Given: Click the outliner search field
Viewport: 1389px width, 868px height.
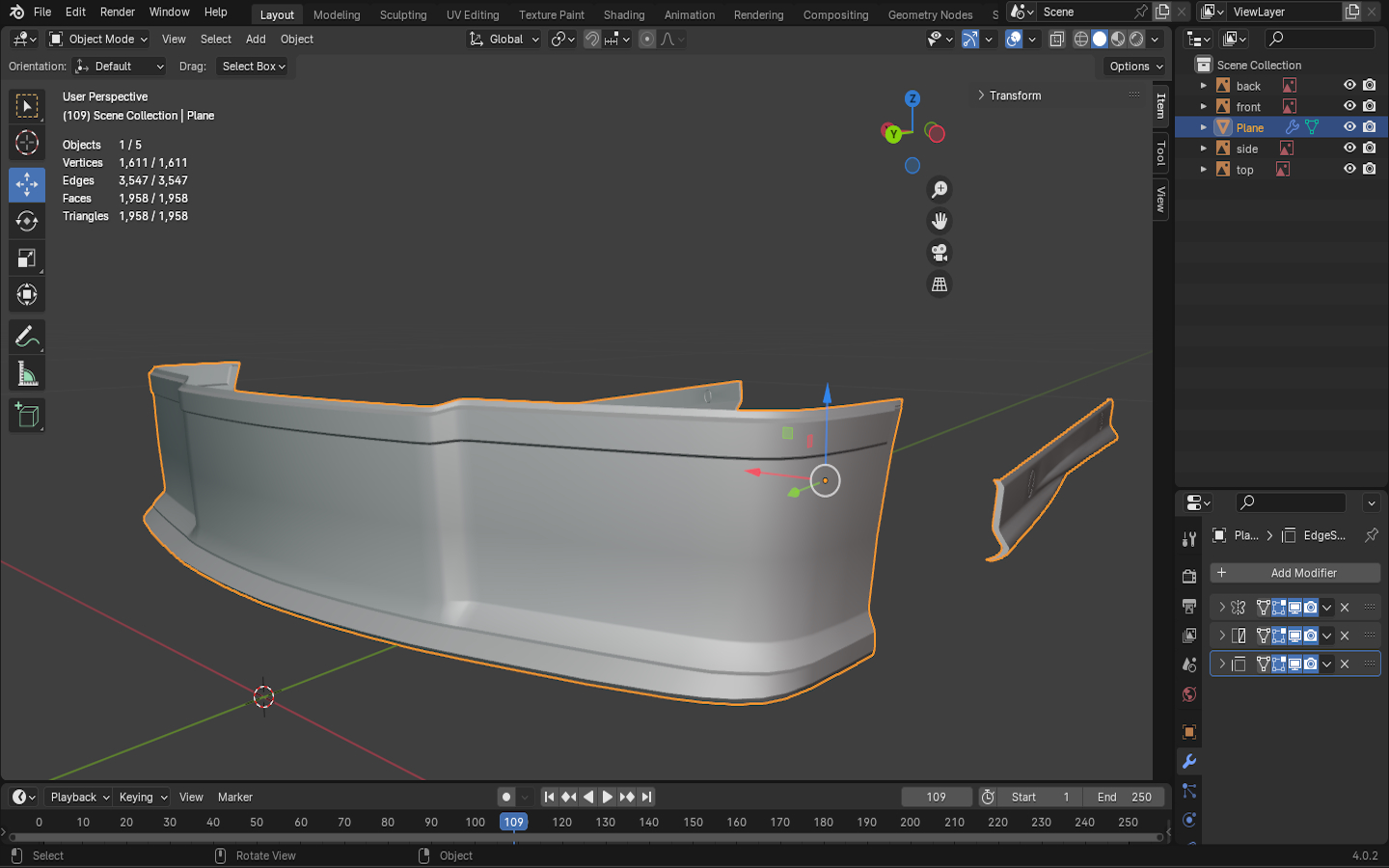Looking at the screenshot, I should [x=1319, y=39].
